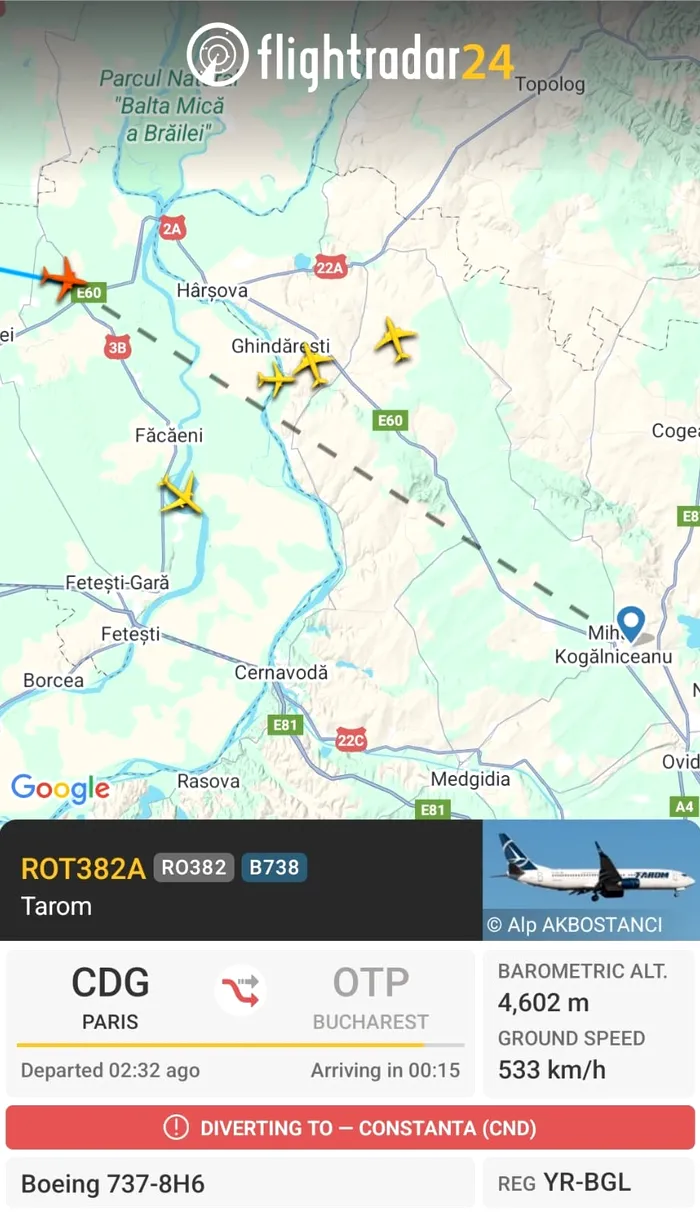
Task: Click the Diverting to Constanta (CND) banner
Action: click(x=350, y=1128)
